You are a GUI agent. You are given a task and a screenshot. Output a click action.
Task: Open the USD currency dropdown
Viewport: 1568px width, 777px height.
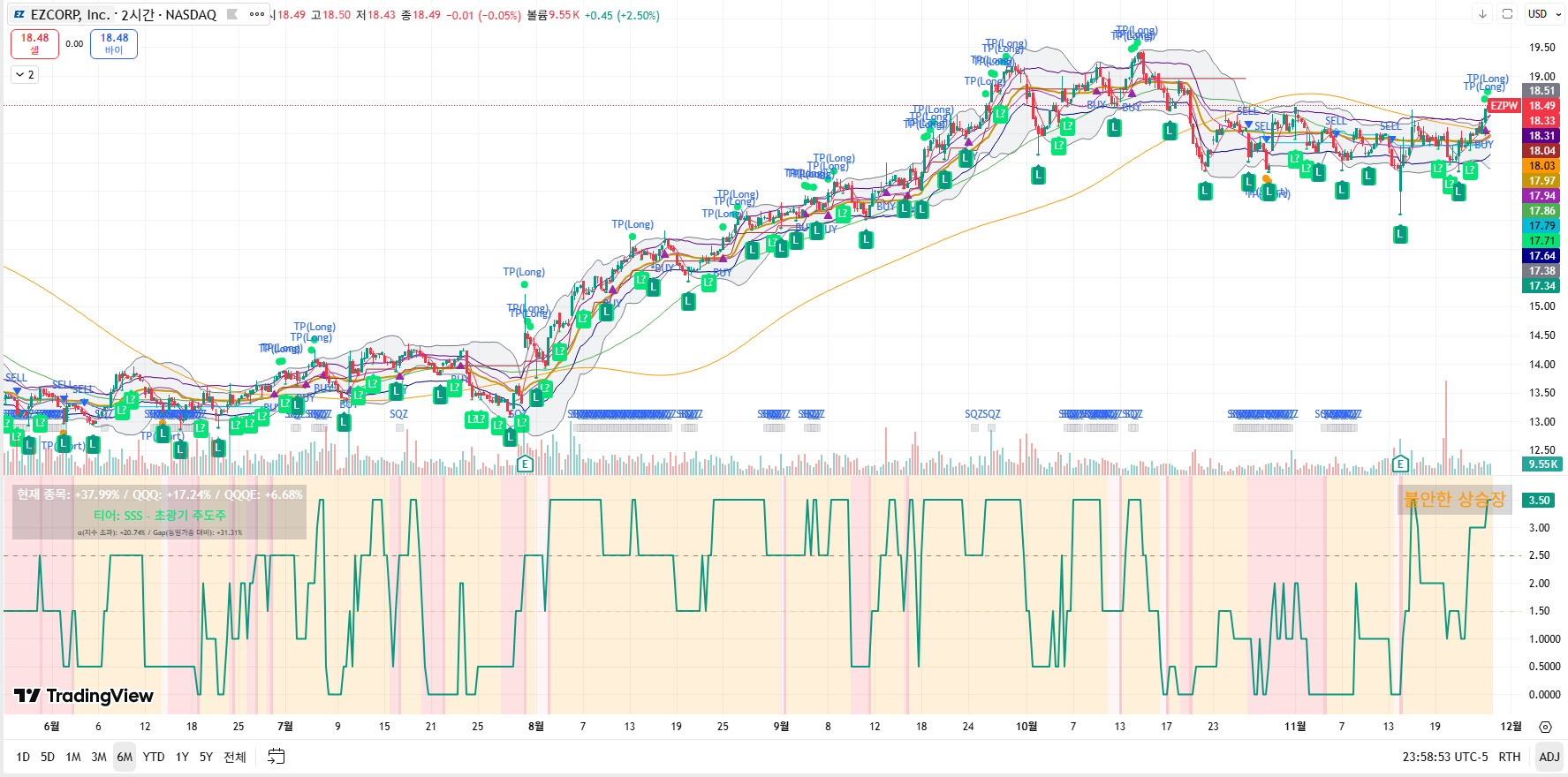pyautogui.click(x=1544, y=14)
